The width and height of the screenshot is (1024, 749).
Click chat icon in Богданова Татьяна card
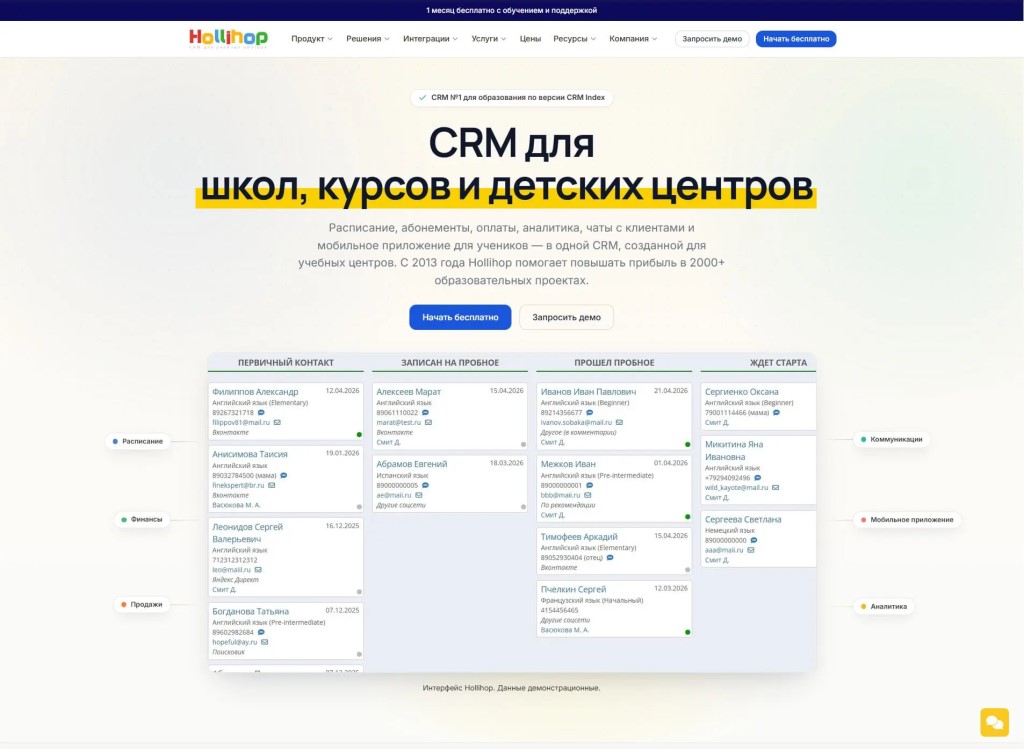click(x=261, y=632)
